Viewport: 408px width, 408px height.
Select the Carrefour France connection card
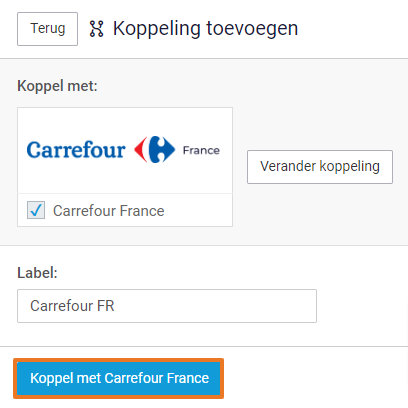(125, 167)
